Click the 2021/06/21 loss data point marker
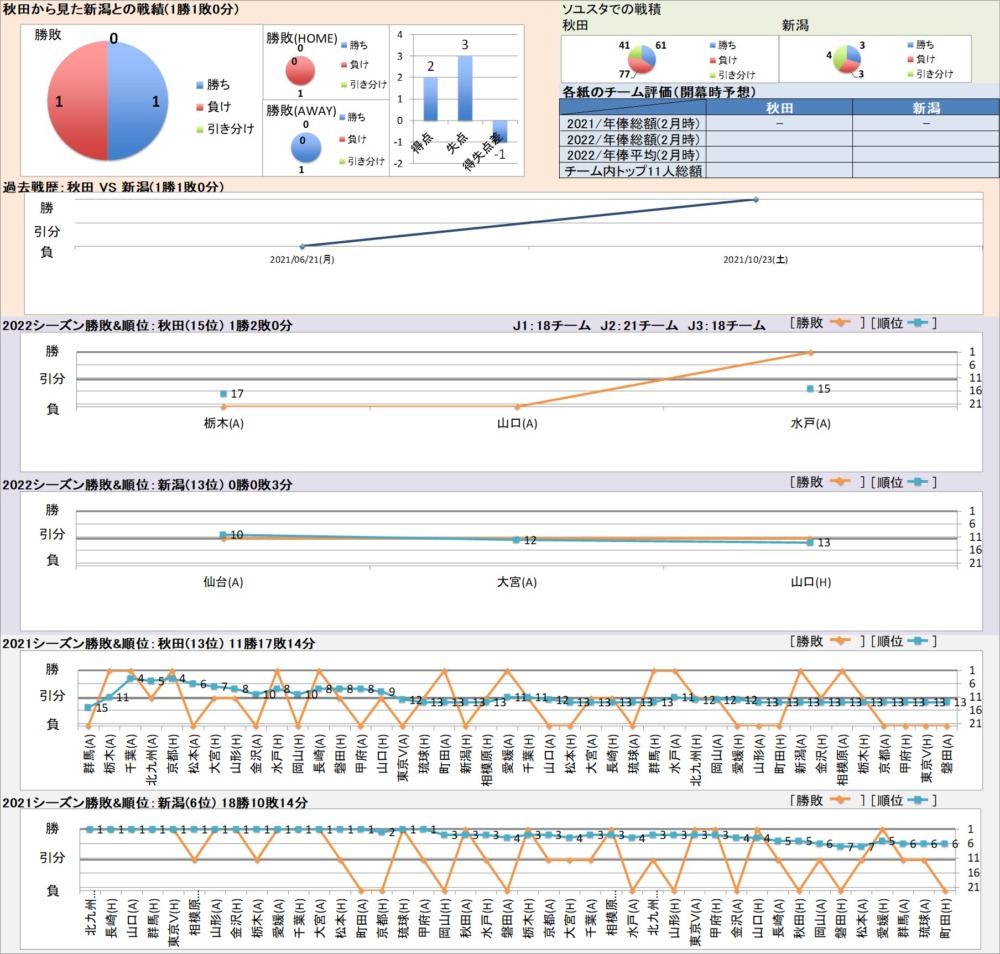This screenshot has height=954, width=1000. 302,246
